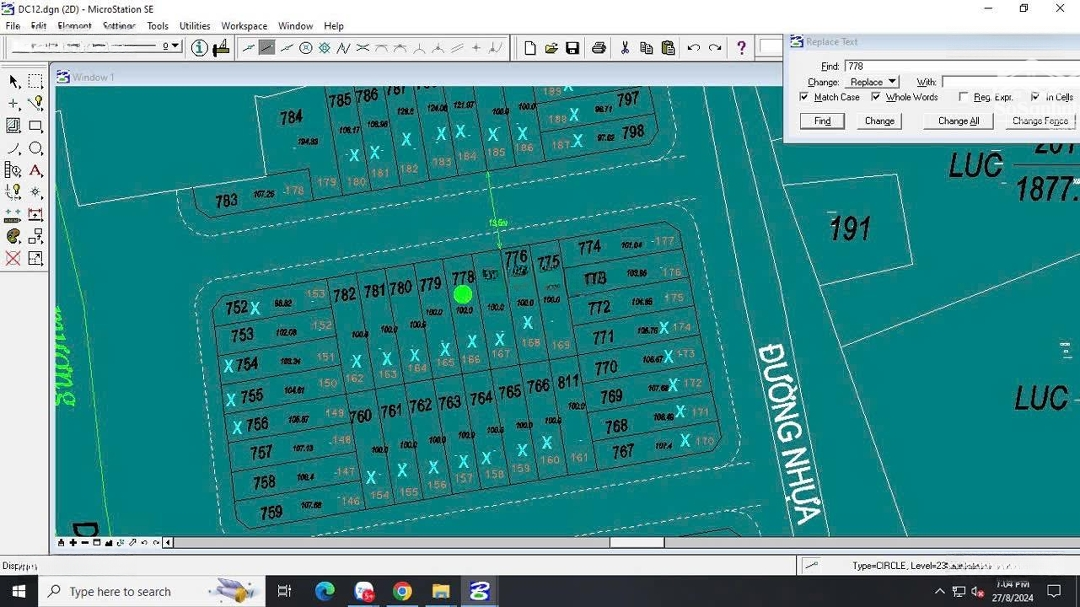
Task: Click the Undo arrow icon
Action: point(693,48)
